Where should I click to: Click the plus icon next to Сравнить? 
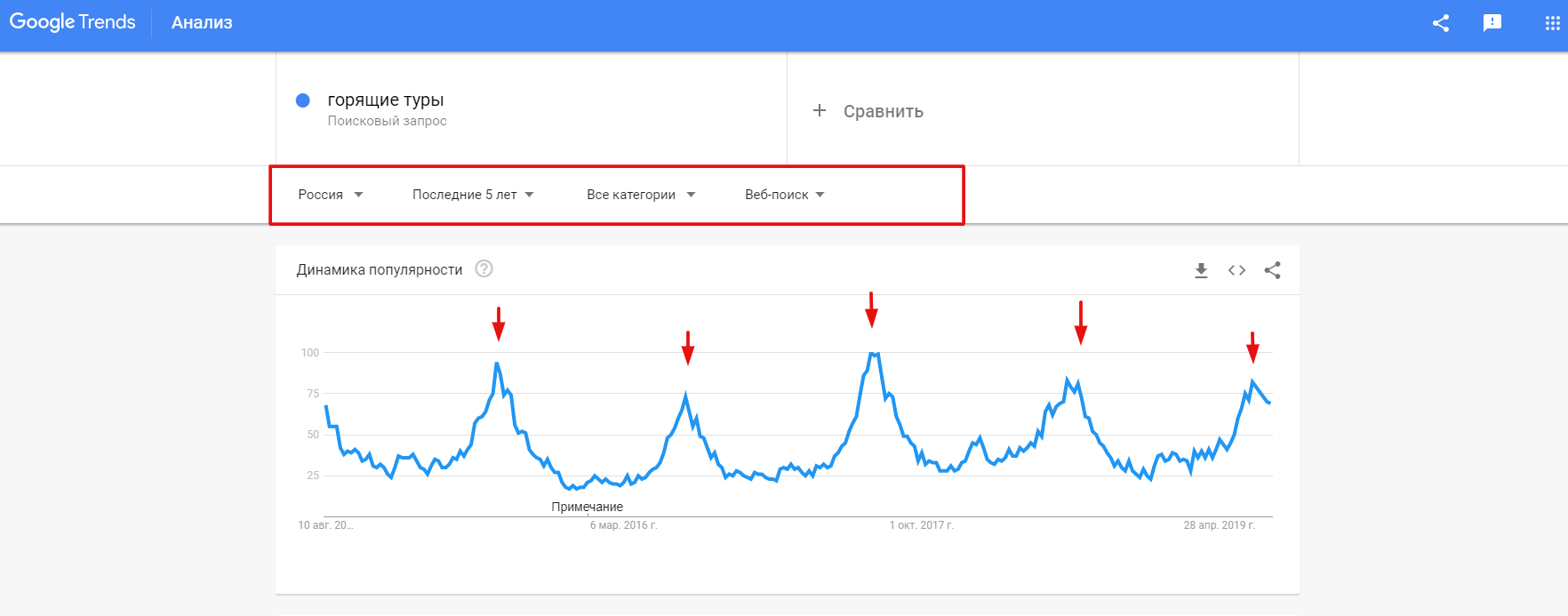click(x=820, y=110)
